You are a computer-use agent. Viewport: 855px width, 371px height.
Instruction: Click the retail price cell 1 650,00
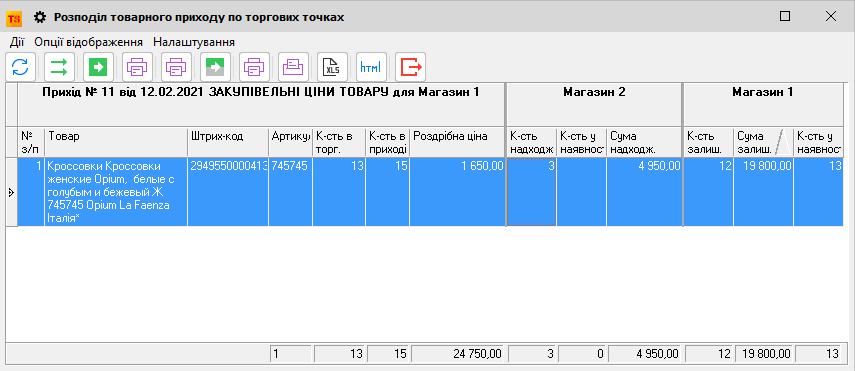point(457,192)
